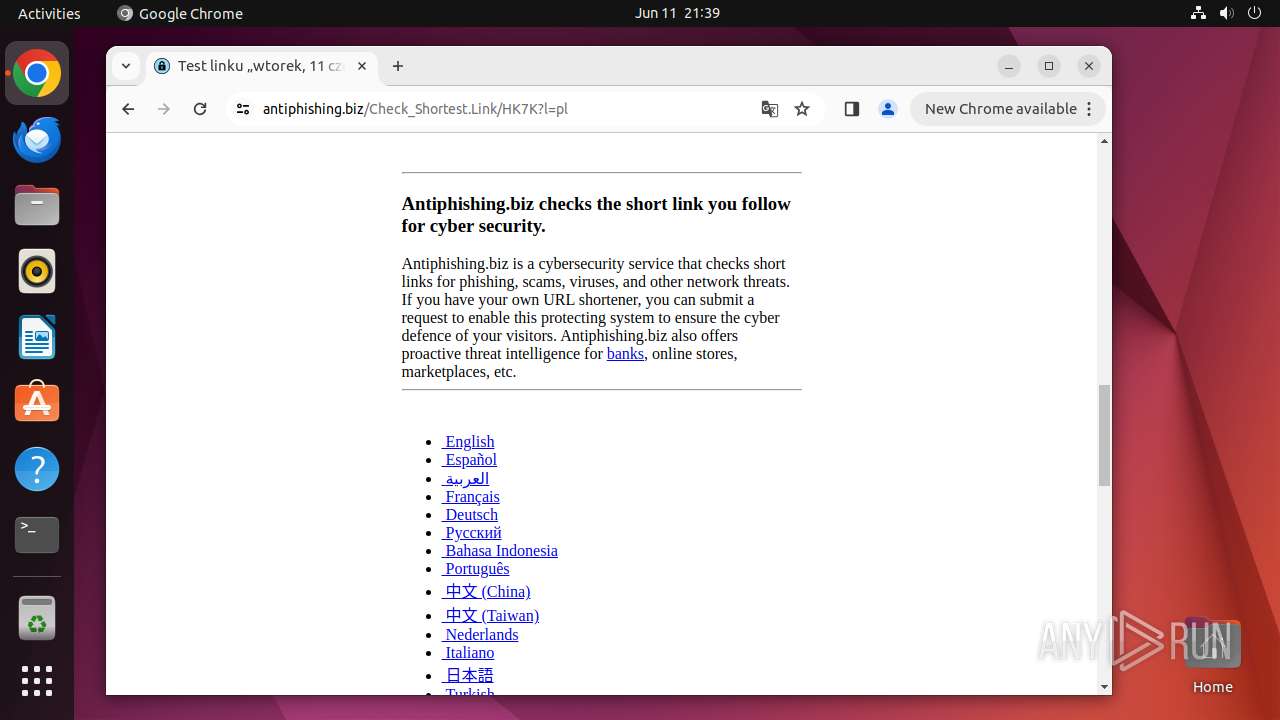Launch LibreOffice Writer from the dock
The width and height of the screenshot is (1280, 720).
[37, 337]
